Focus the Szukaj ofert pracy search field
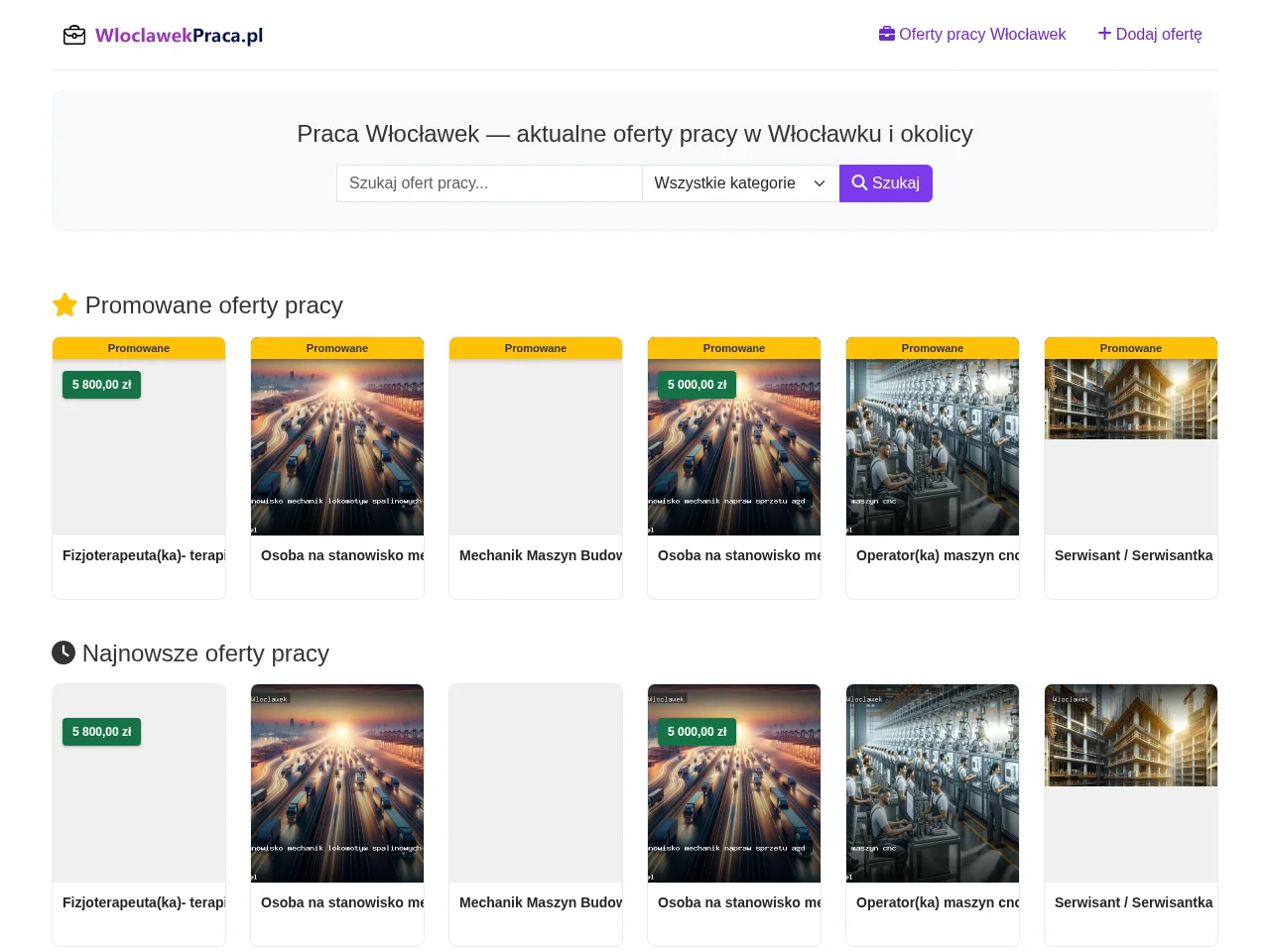The width and height of the screenshot is (1270, 952). tap(489, 183)
